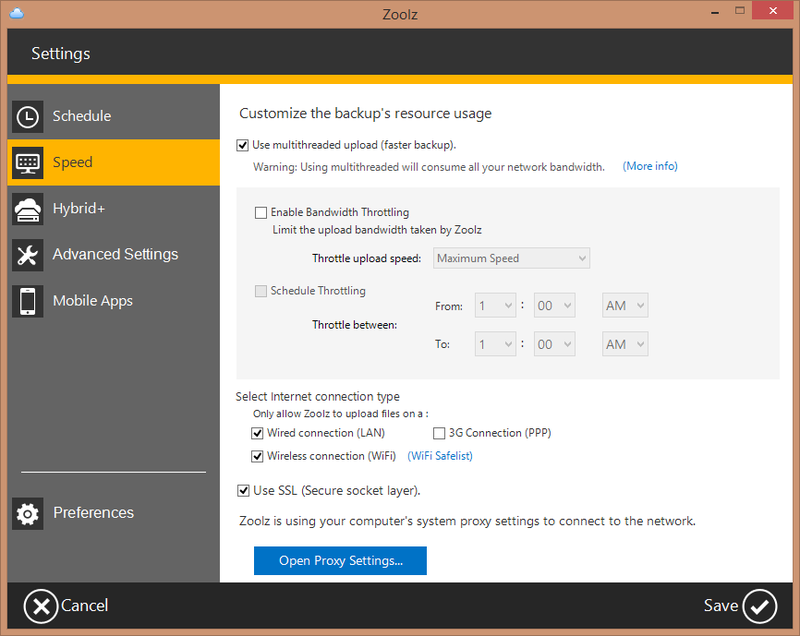Toggle Use SSL checkbox
800x636 pixels.
tap(243, 491)
